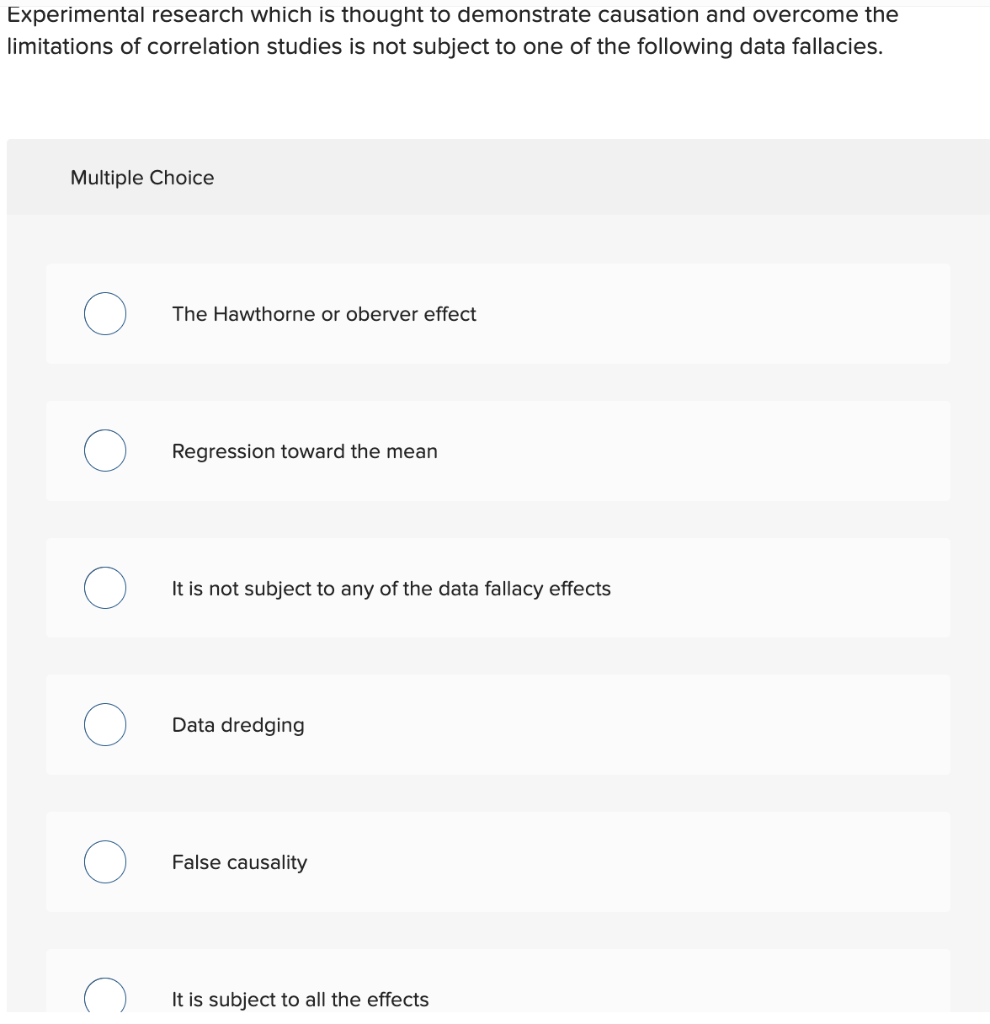Screen dimensions: 990x1024
Task: Click the "It is subject to all the effects" text
Action: pyautogui.click(x=300, y=999)
